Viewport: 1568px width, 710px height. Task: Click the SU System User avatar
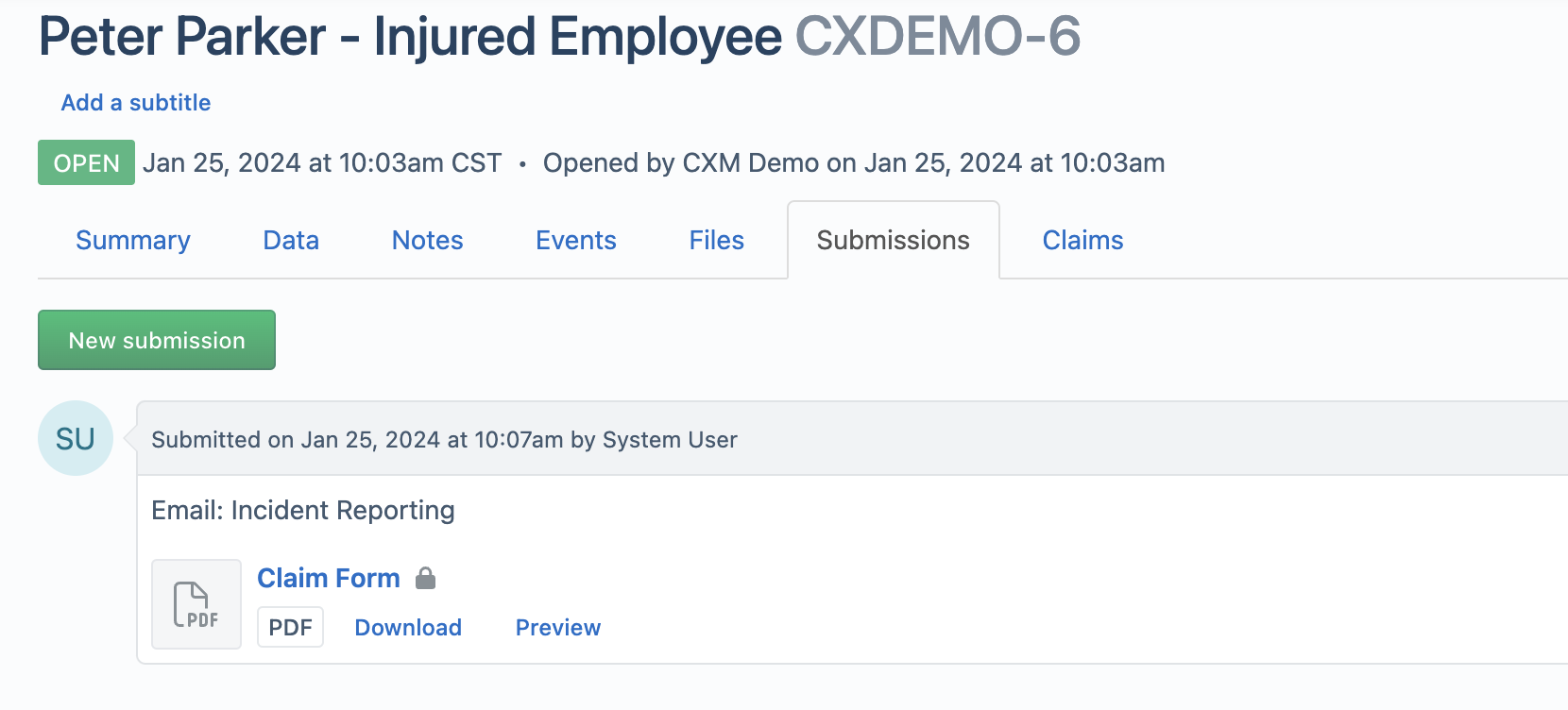point(76,438)
